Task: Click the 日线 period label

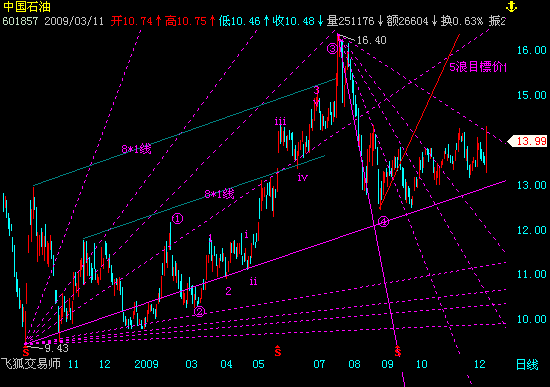Action: pyautogui.click(x=527, y=365)
